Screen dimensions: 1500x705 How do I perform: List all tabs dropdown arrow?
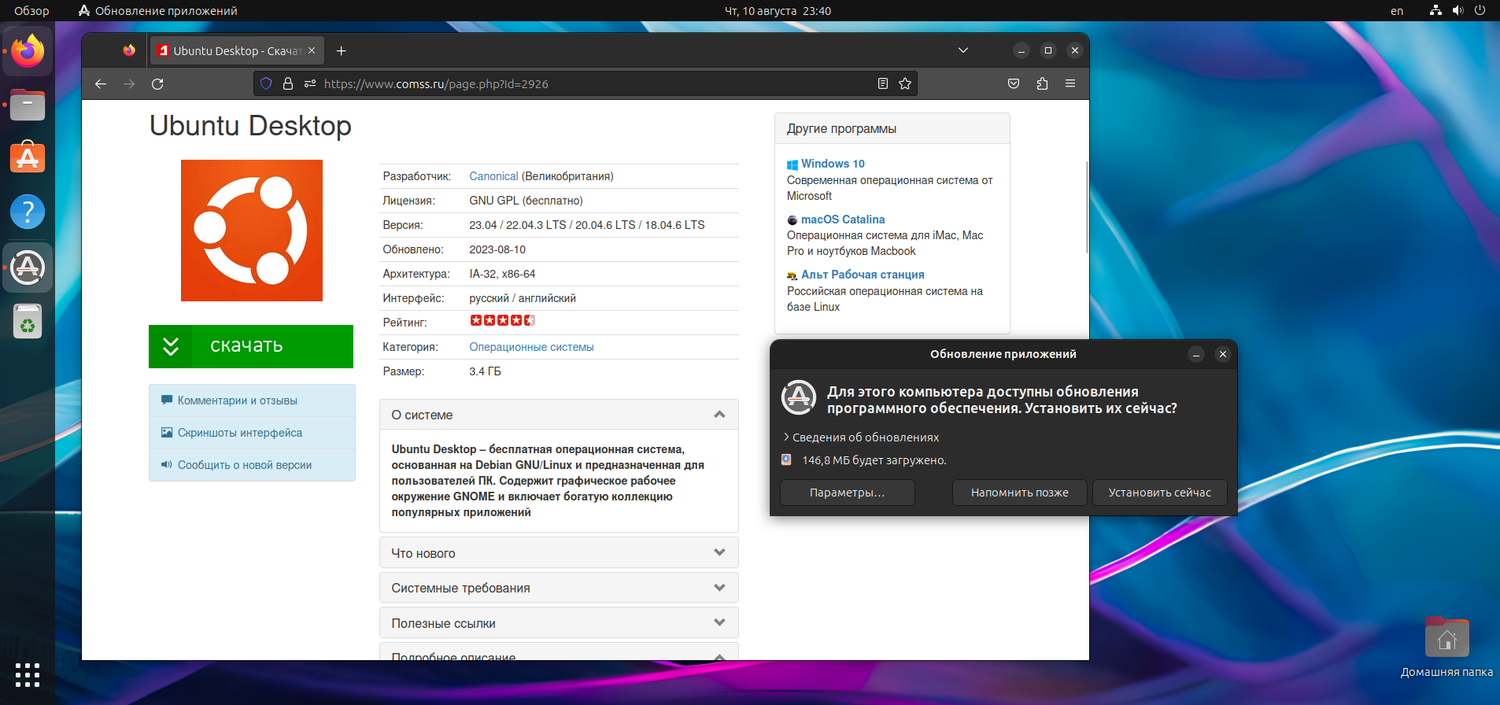click(963, 50)
